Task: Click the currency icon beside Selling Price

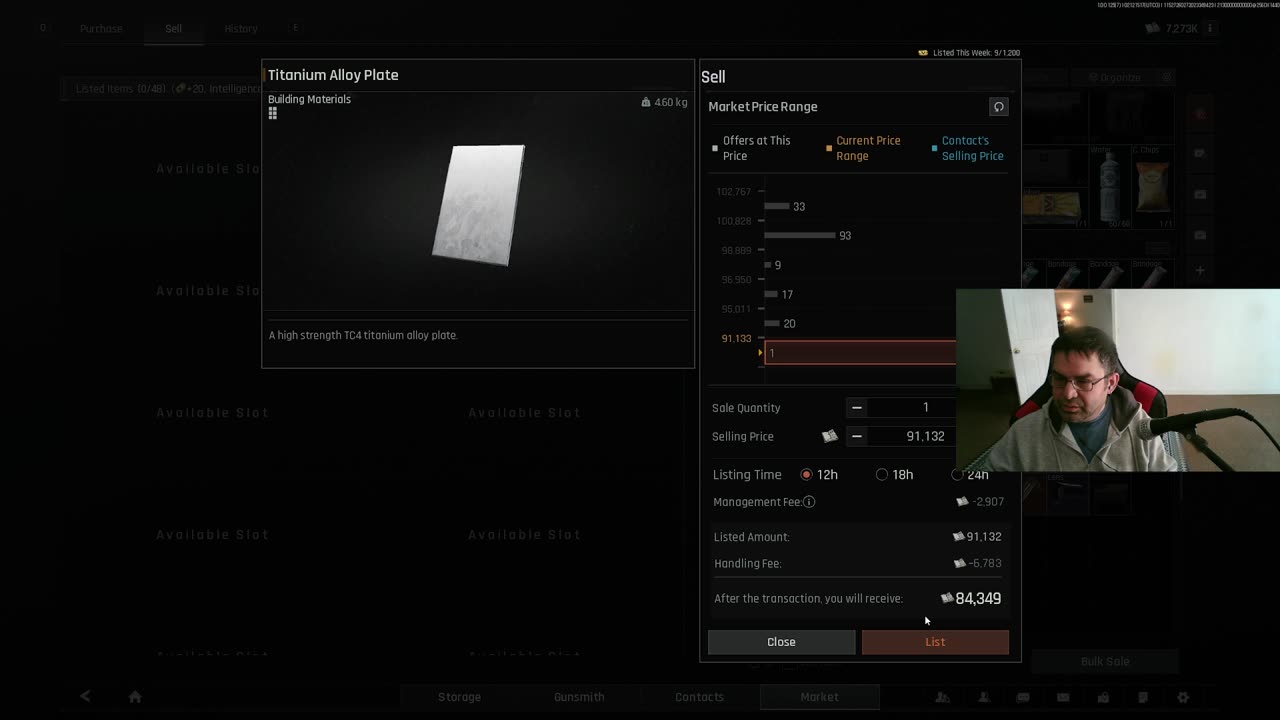Action: point(829,436)
